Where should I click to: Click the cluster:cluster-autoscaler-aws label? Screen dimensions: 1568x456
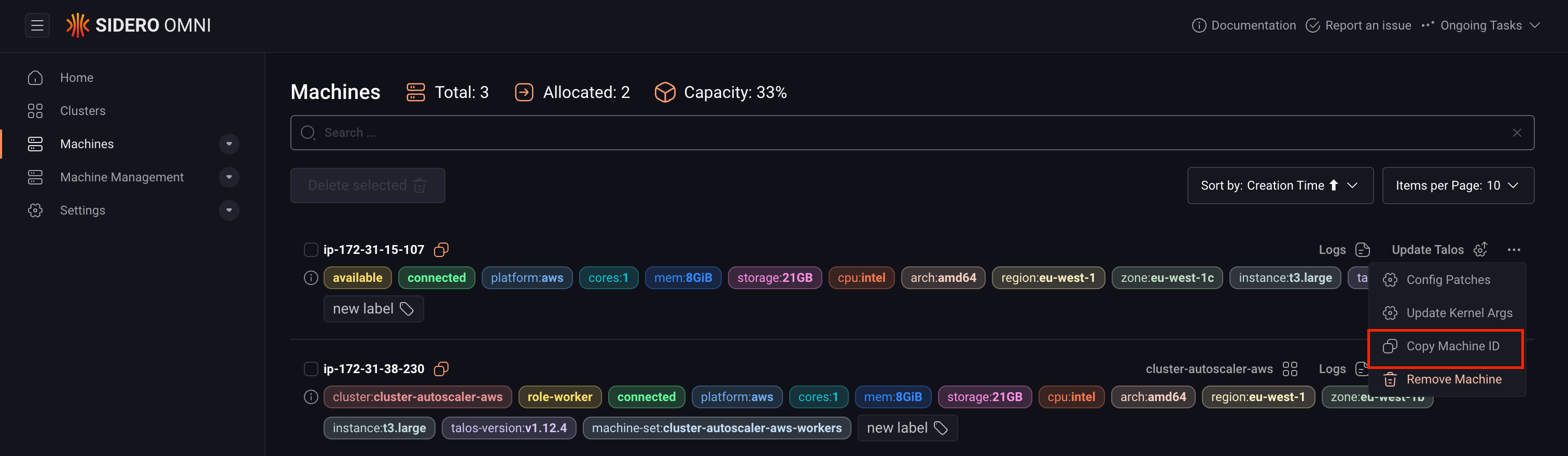coord(417,397)
